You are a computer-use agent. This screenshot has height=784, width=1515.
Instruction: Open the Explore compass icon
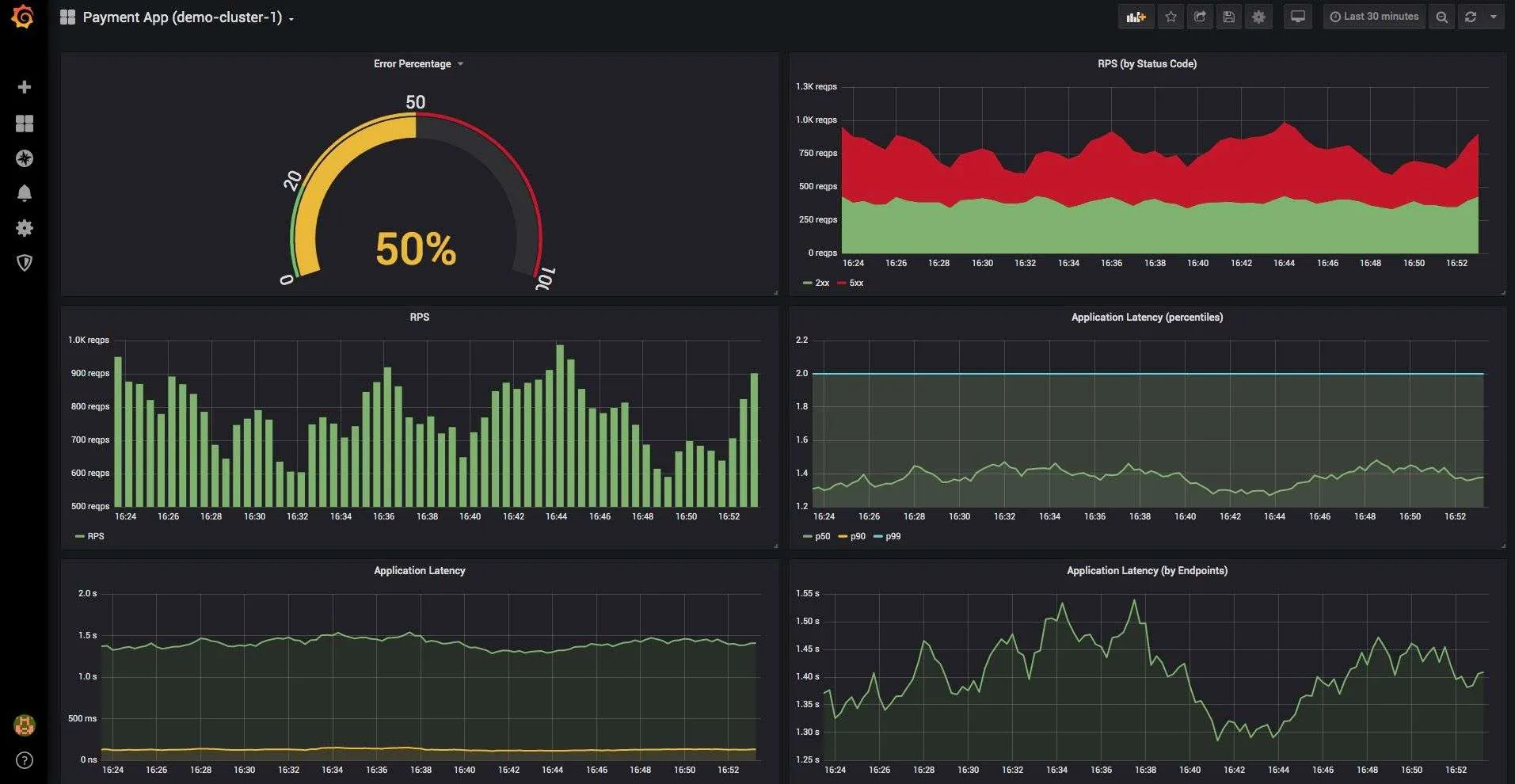[25, 158]
